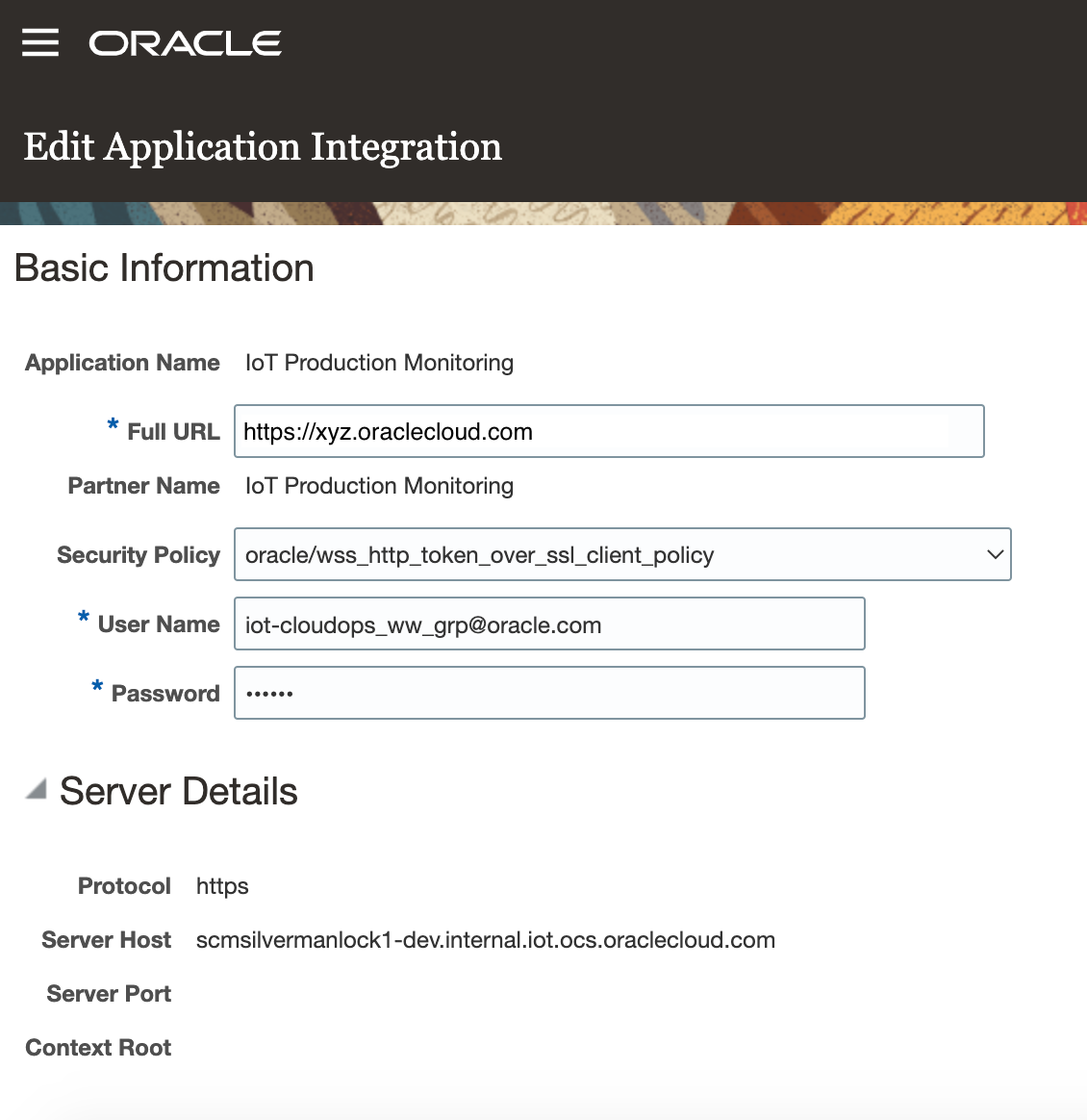Image resolution: width=1087 pixels, height=1120 pixels.
Task: Click the Context Root label
Action: coord(98,1048)
